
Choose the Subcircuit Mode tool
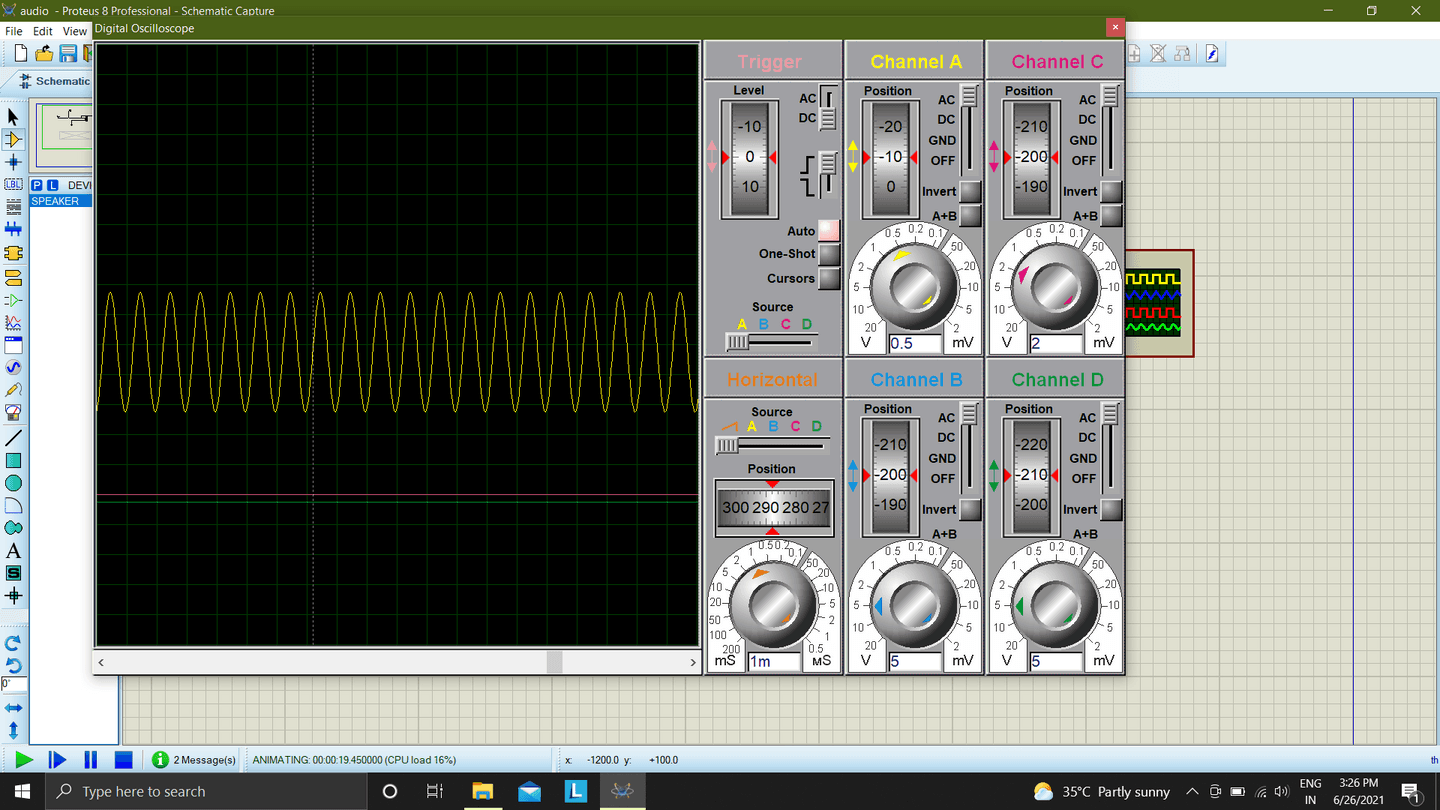pyautogui.click(x=13, y=253)
